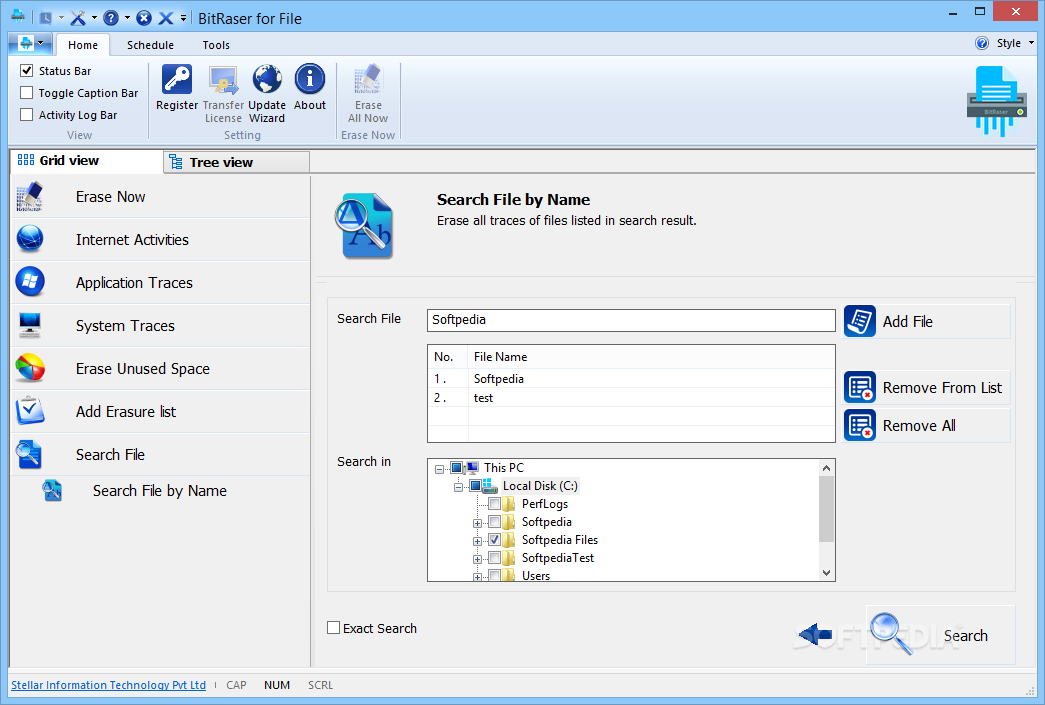Uncheck the Softpedia Files folder checkbox
1045x705 pixels.
click(495, 540)
